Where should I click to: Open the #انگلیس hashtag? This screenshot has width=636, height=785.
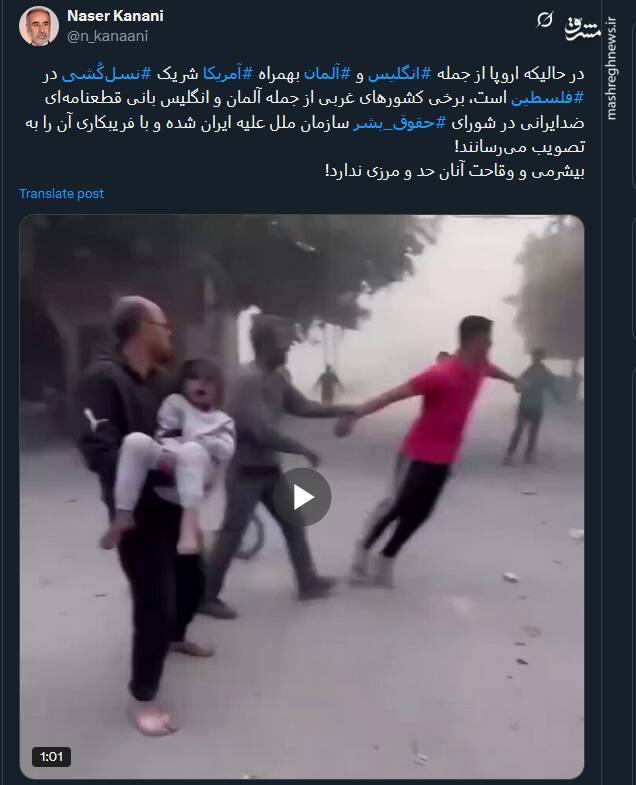pos(399,74)
